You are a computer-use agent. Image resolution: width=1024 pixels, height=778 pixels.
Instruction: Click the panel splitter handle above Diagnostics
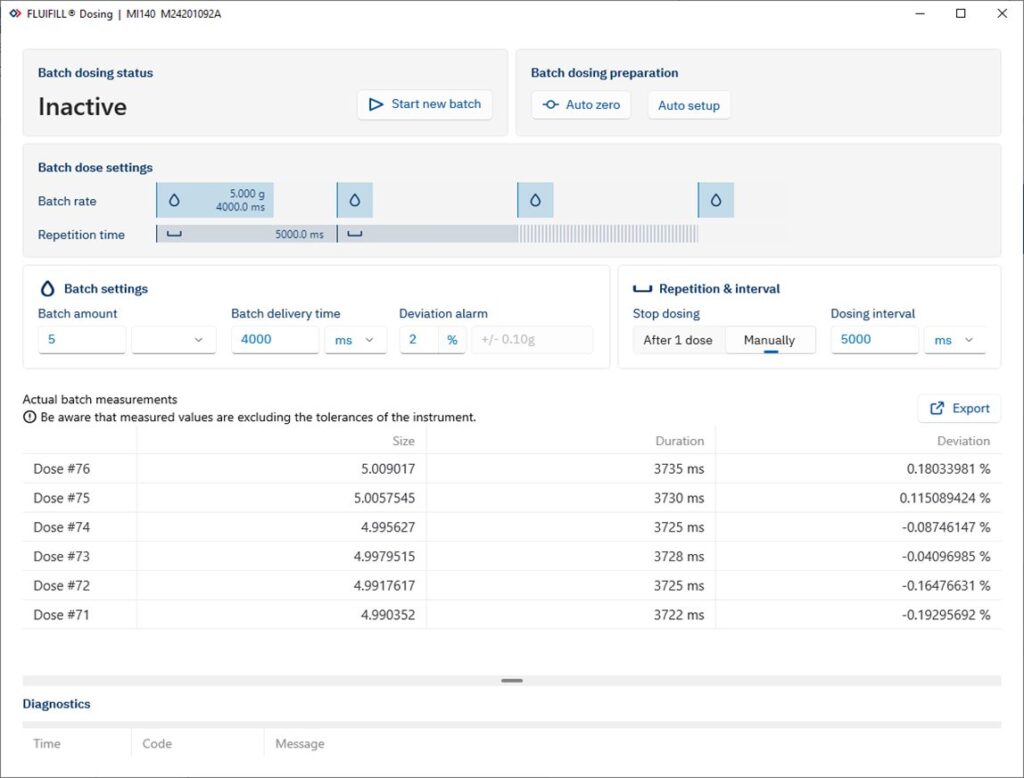[x=512, y=680]
